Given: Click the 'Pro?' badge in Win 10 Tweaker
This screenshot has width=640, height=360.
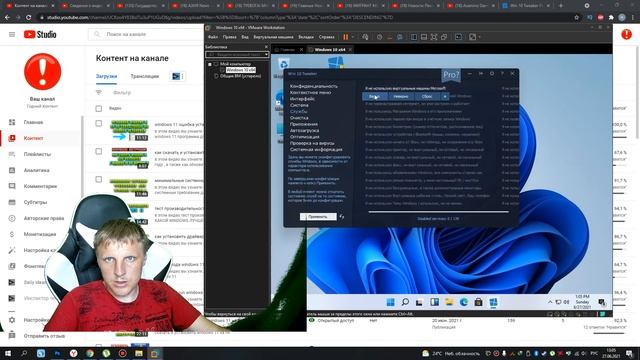Looking at the screenshot, I should pos(451,75).
